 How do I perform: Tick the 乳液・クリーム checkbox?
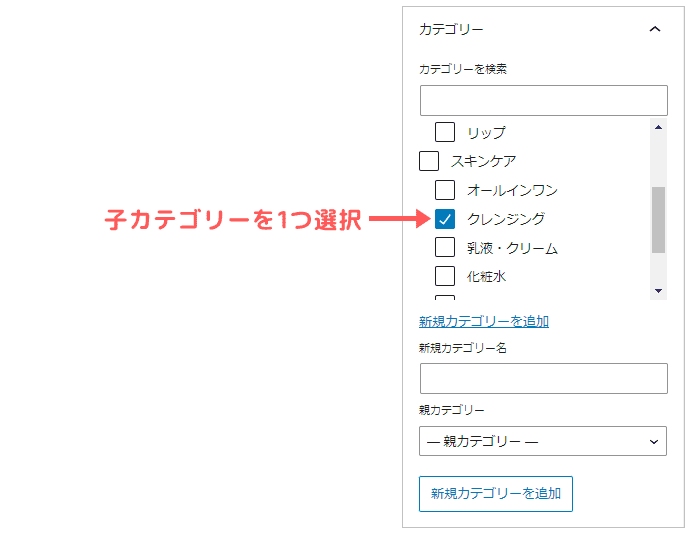click(x=445, y=248)
